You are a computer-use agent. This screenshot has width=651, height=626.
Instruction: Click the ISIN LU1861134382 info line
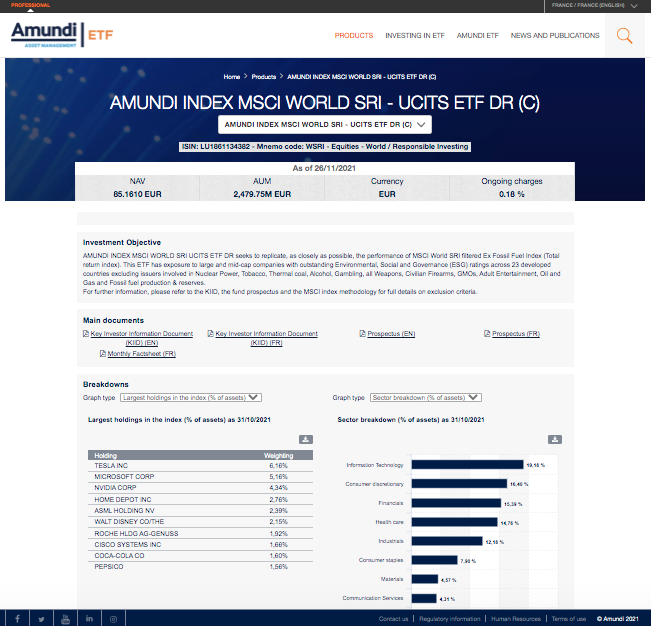pos(325,147)
